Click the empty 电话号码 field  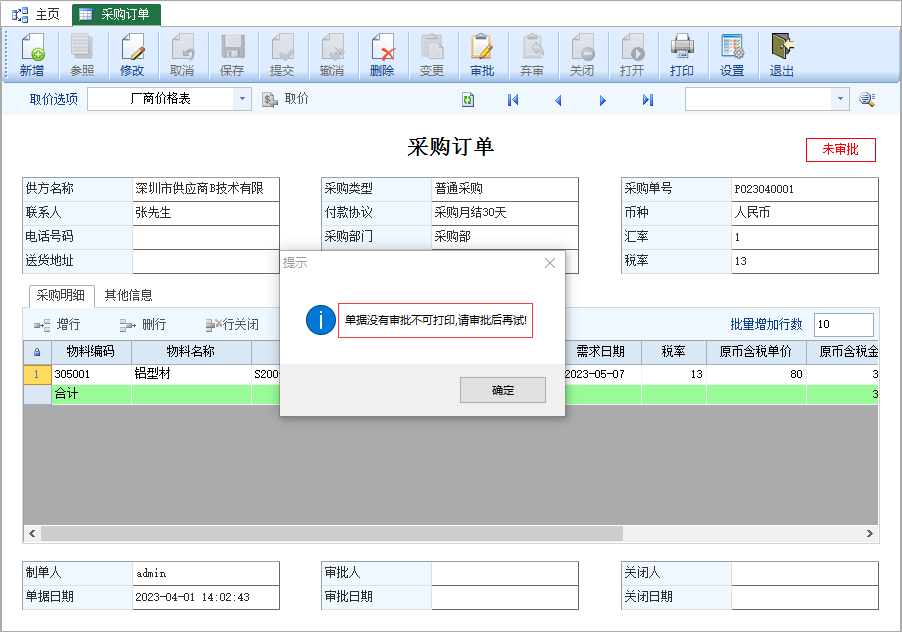(x=205, y=237)
